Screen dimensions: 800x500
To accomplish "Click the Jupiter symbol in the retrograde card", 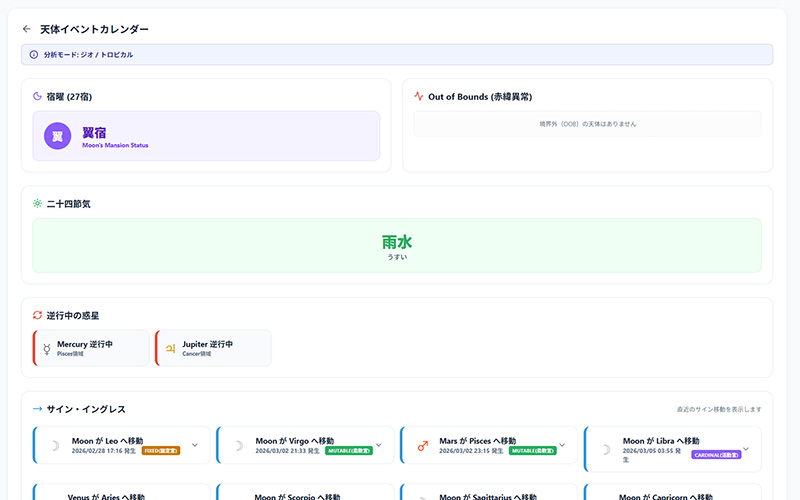I will pyautogui.click(x=169, y=348).
